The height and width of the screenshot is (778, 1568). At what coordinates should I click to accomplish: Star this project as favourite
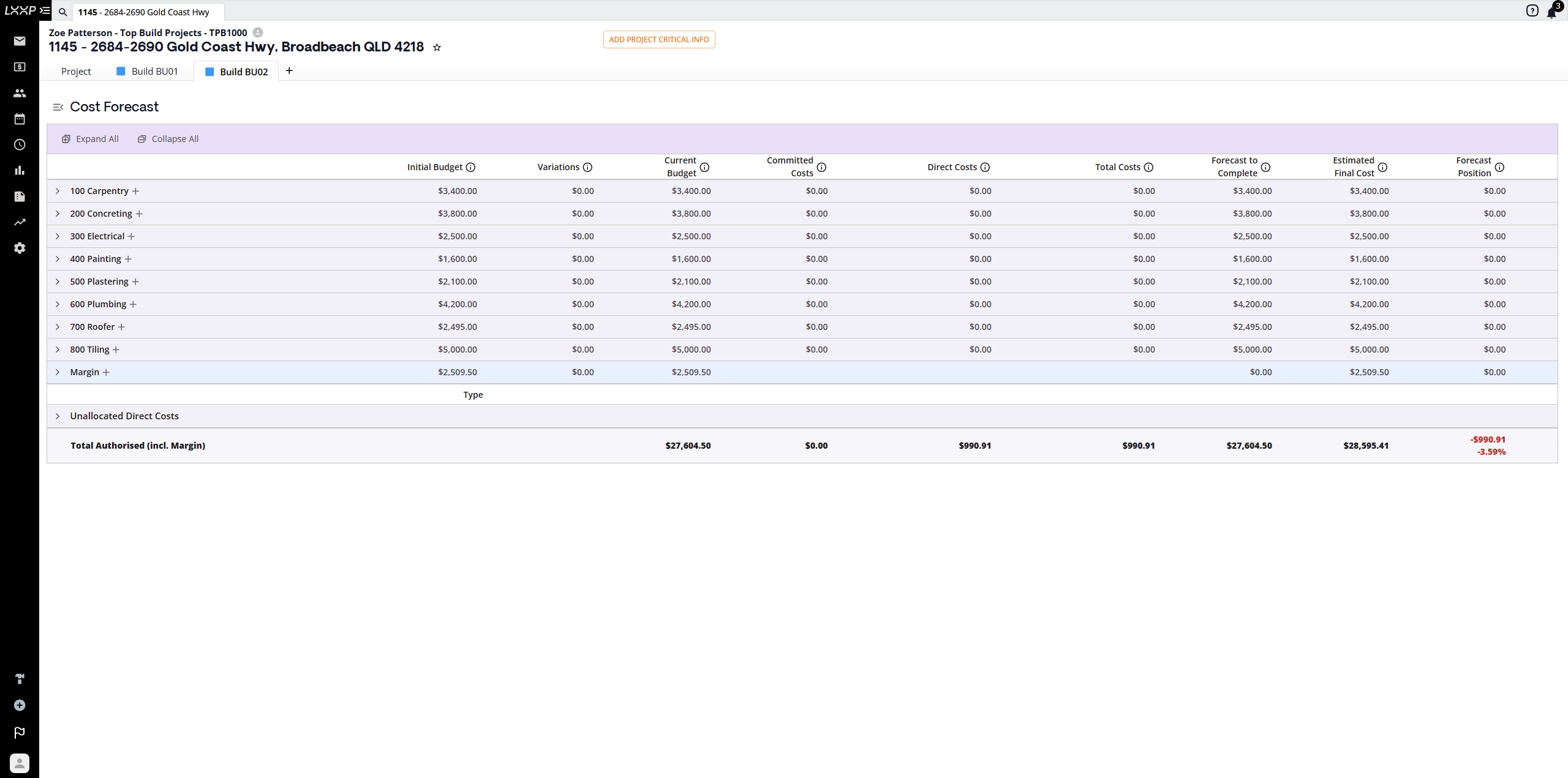coord(437,47)
